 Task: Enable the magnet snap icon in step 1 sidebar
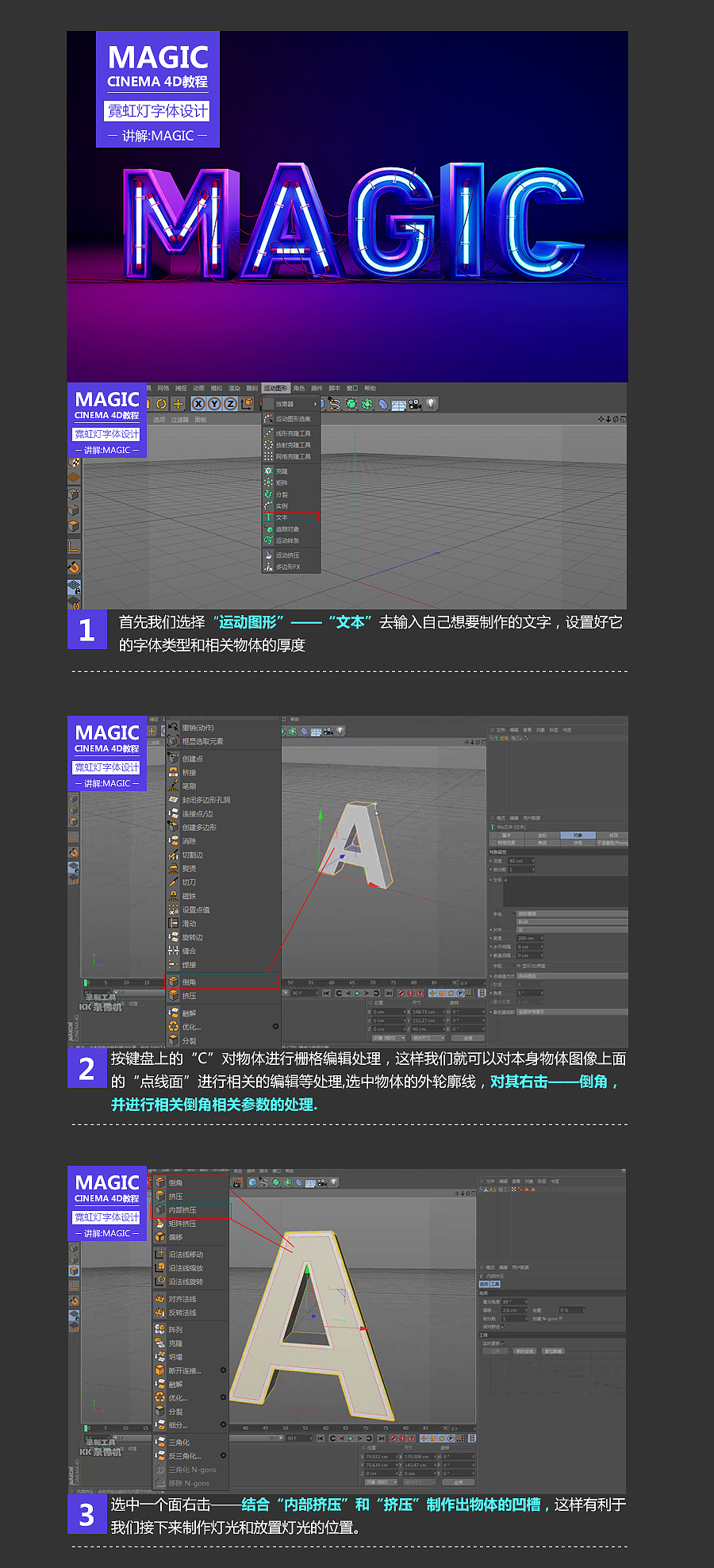coord(74,567)
